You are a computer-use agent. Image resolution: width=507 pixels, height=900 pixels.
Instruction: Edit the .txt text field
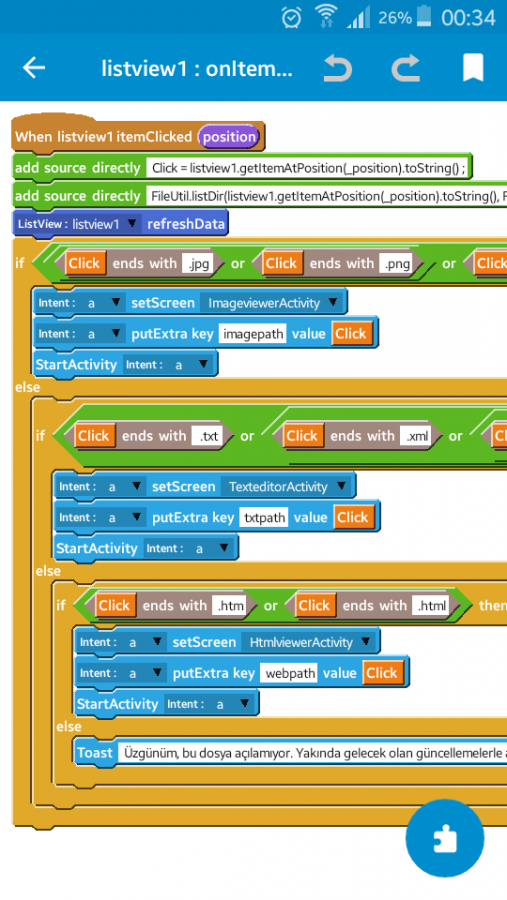click(209, 436)
